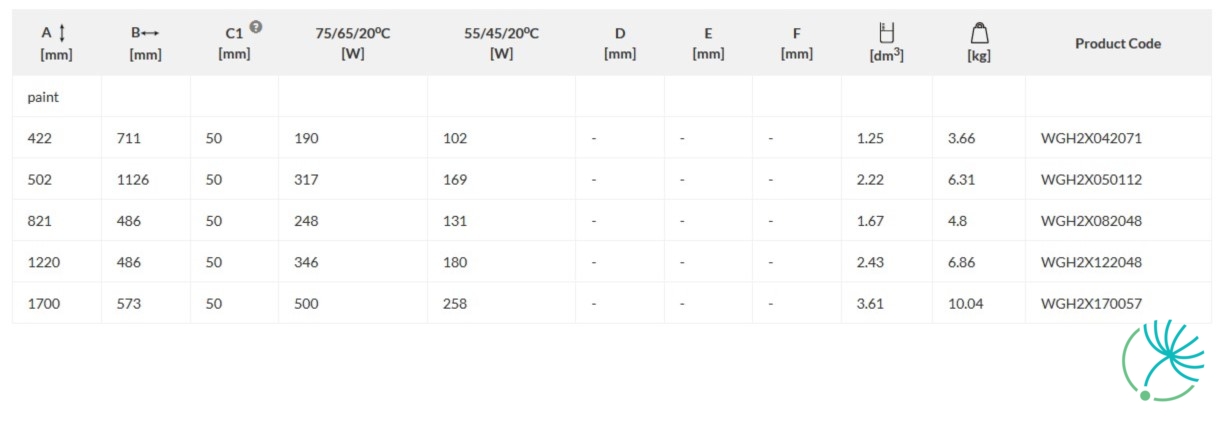Click the weight kilogram icon

click(x=979, y=33)
